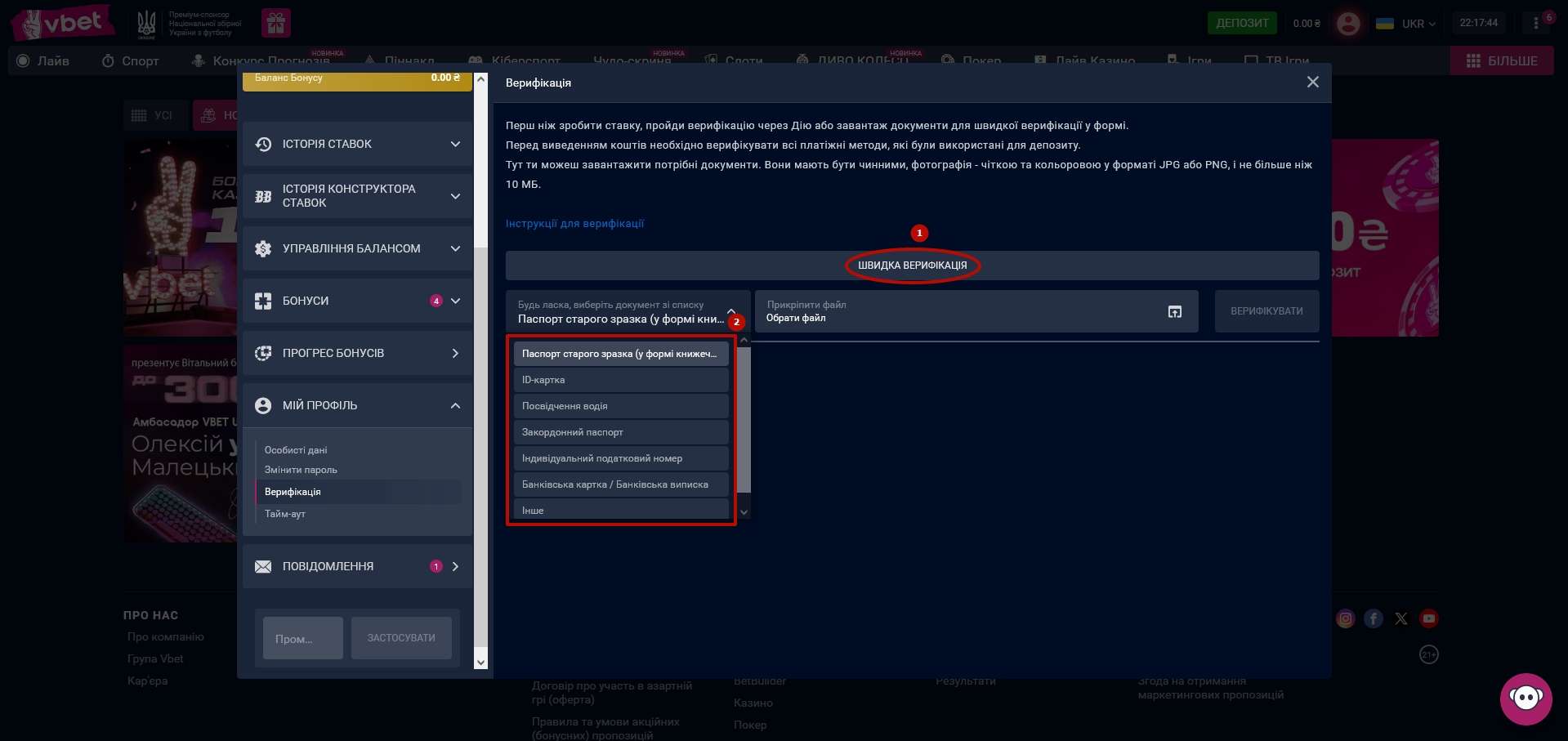Image resolution: width=1568 pixels, height=741 pixels.
Task: Open the YouTube social icon
Action: (1428, 618)
